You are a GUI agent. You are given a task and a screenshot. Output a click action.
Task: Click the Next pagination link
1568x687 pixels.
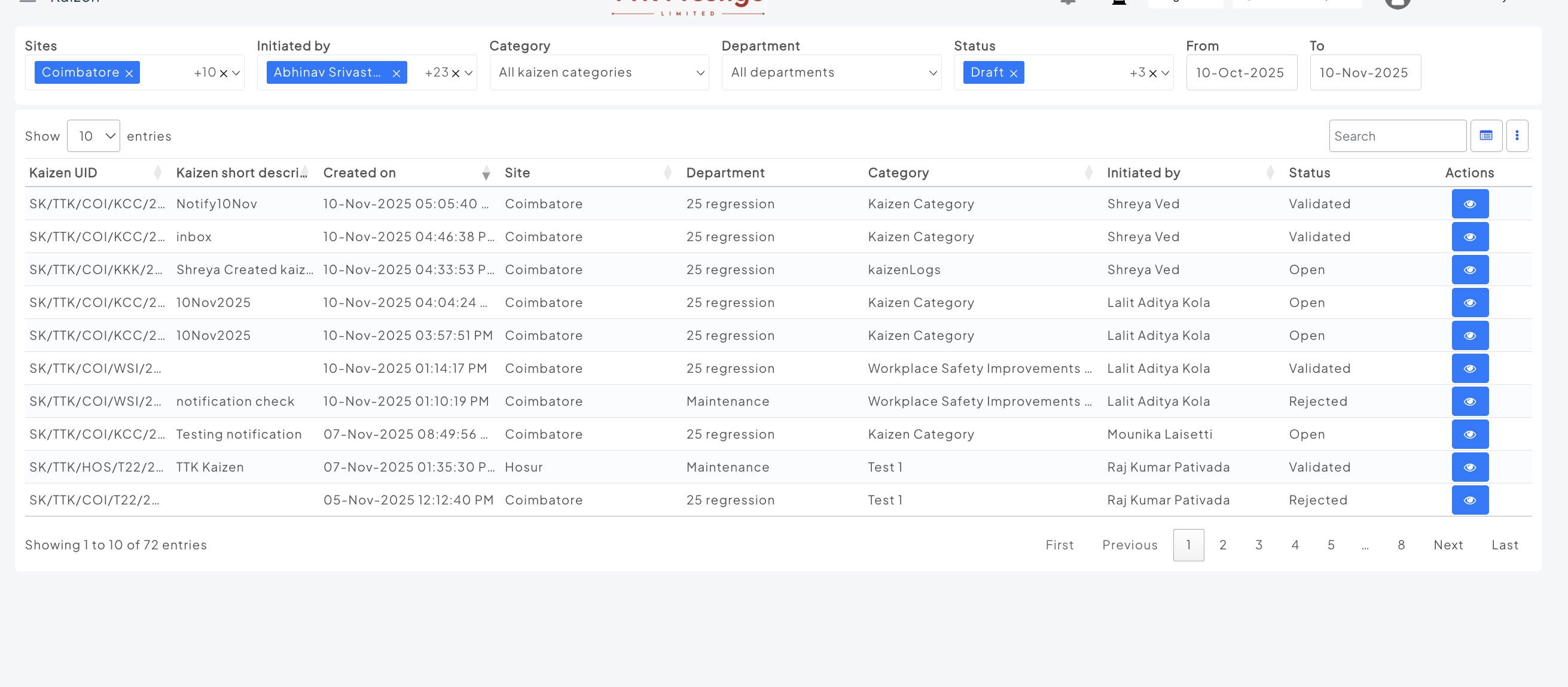[x=1447, y=545]
